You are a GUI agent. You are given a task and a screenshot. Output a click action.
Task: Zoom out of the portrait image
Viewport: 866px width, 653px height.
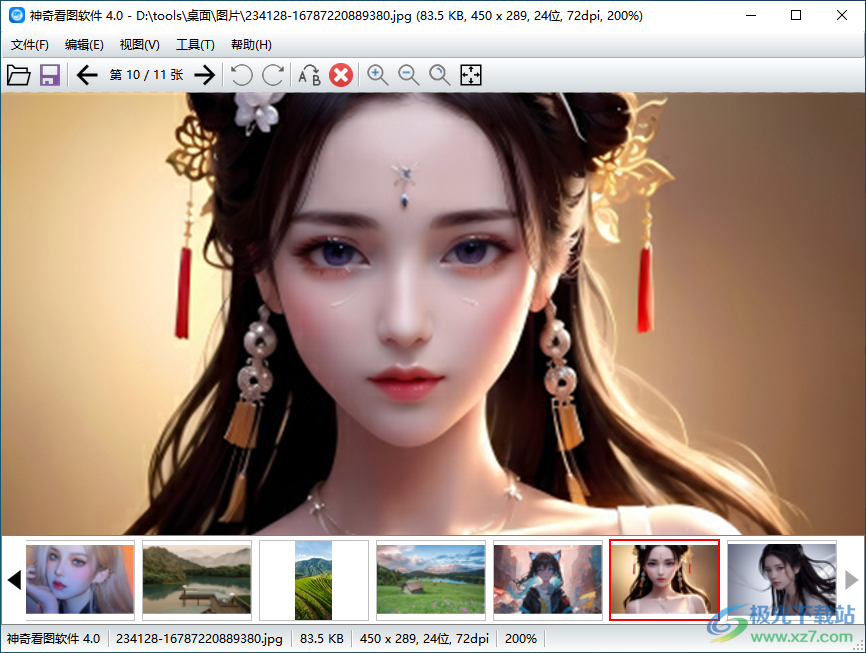408,75
